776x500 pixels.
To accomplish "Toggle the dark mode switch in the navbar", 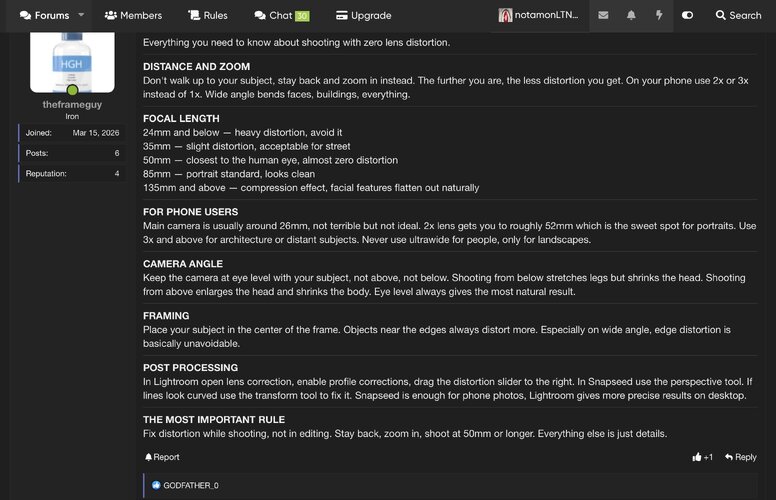I will [687, 15].
